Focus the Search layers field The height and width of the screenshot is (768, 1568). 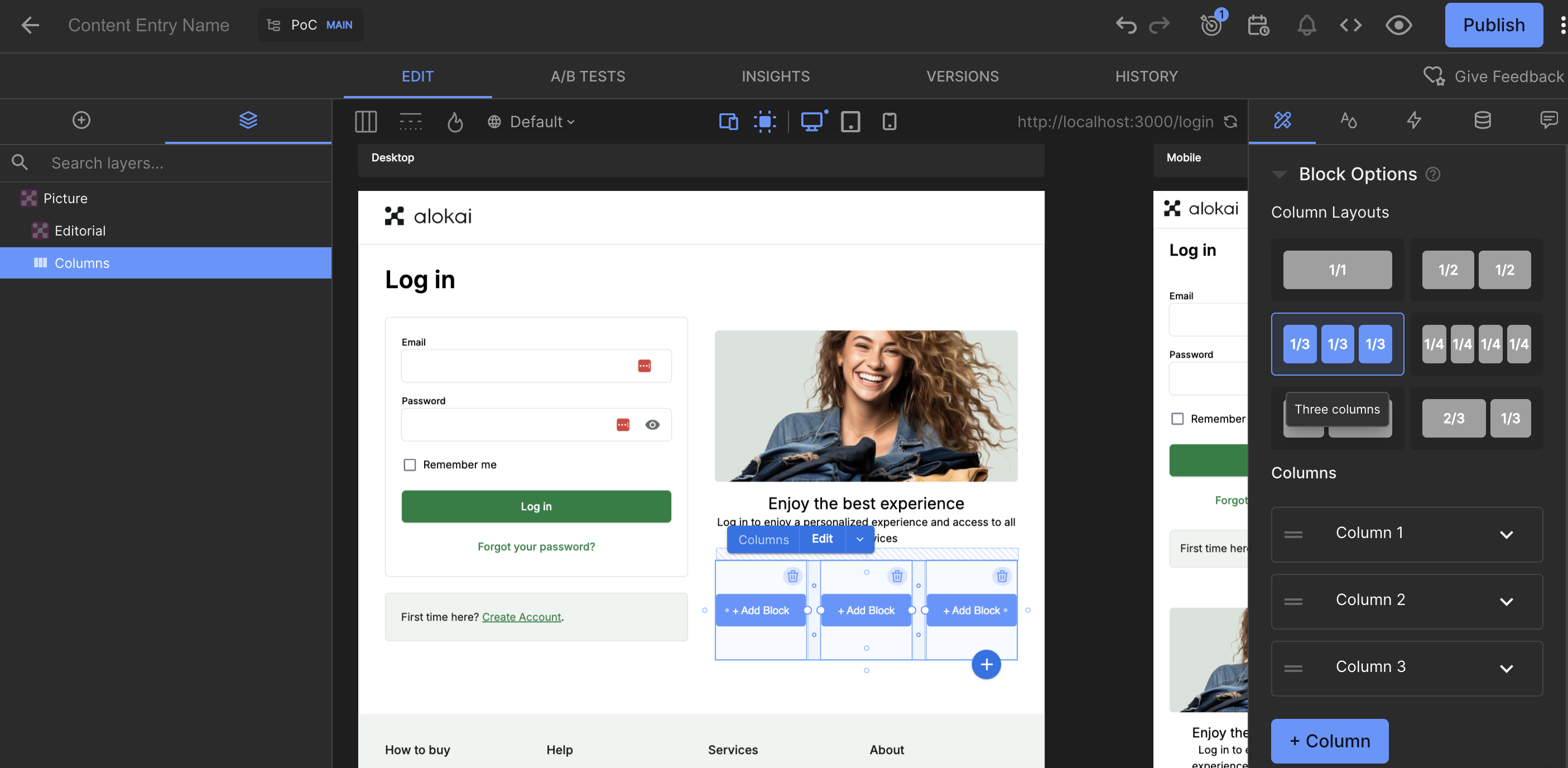[166, 162]
